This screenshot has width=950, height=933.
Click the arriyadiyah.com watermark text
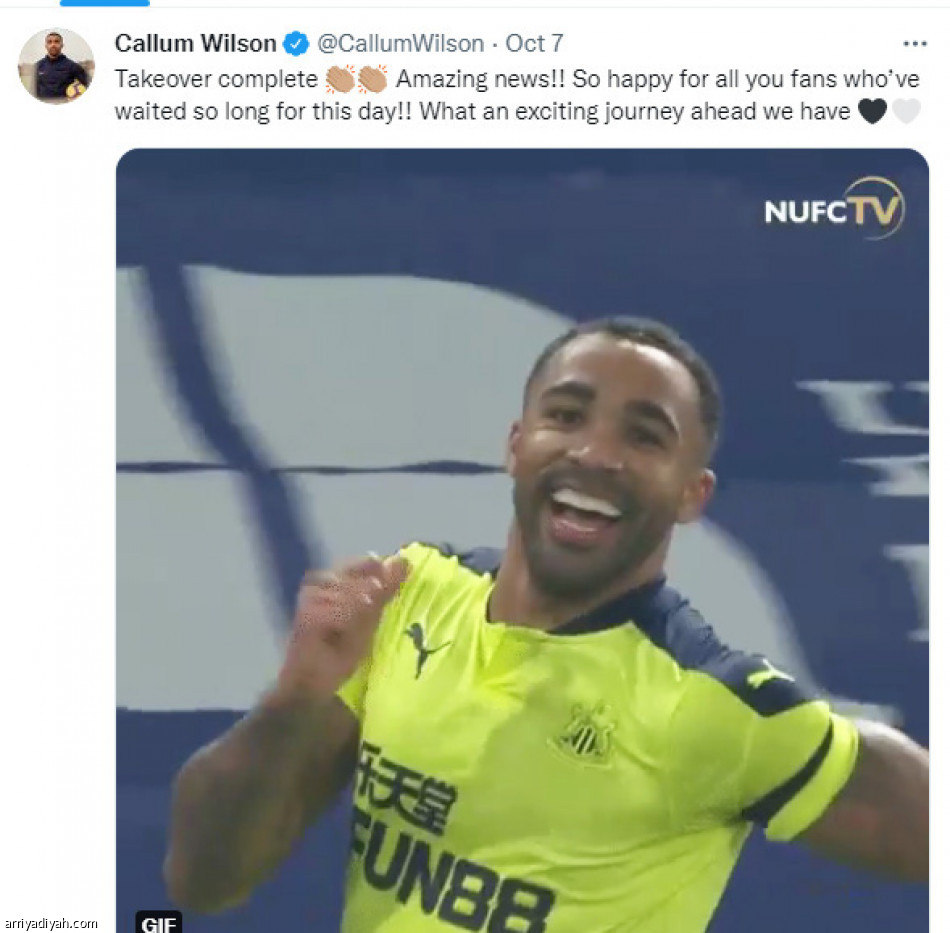click(51, 923)
